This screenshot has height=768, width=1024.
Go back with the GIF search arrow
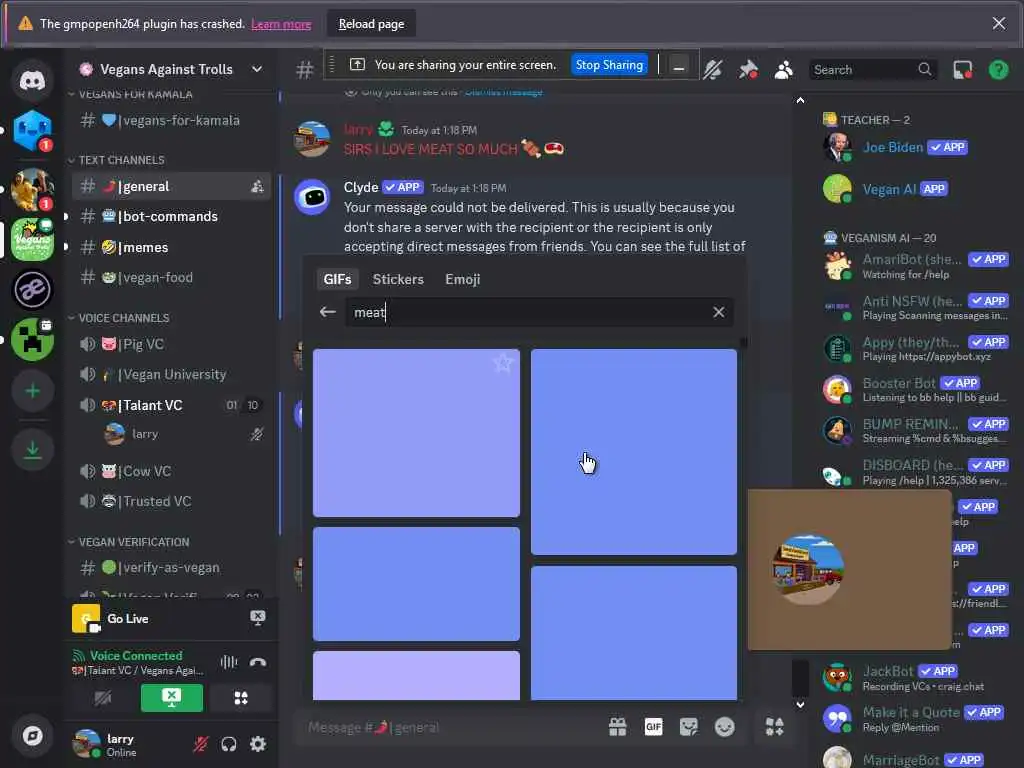click(328, 312)
